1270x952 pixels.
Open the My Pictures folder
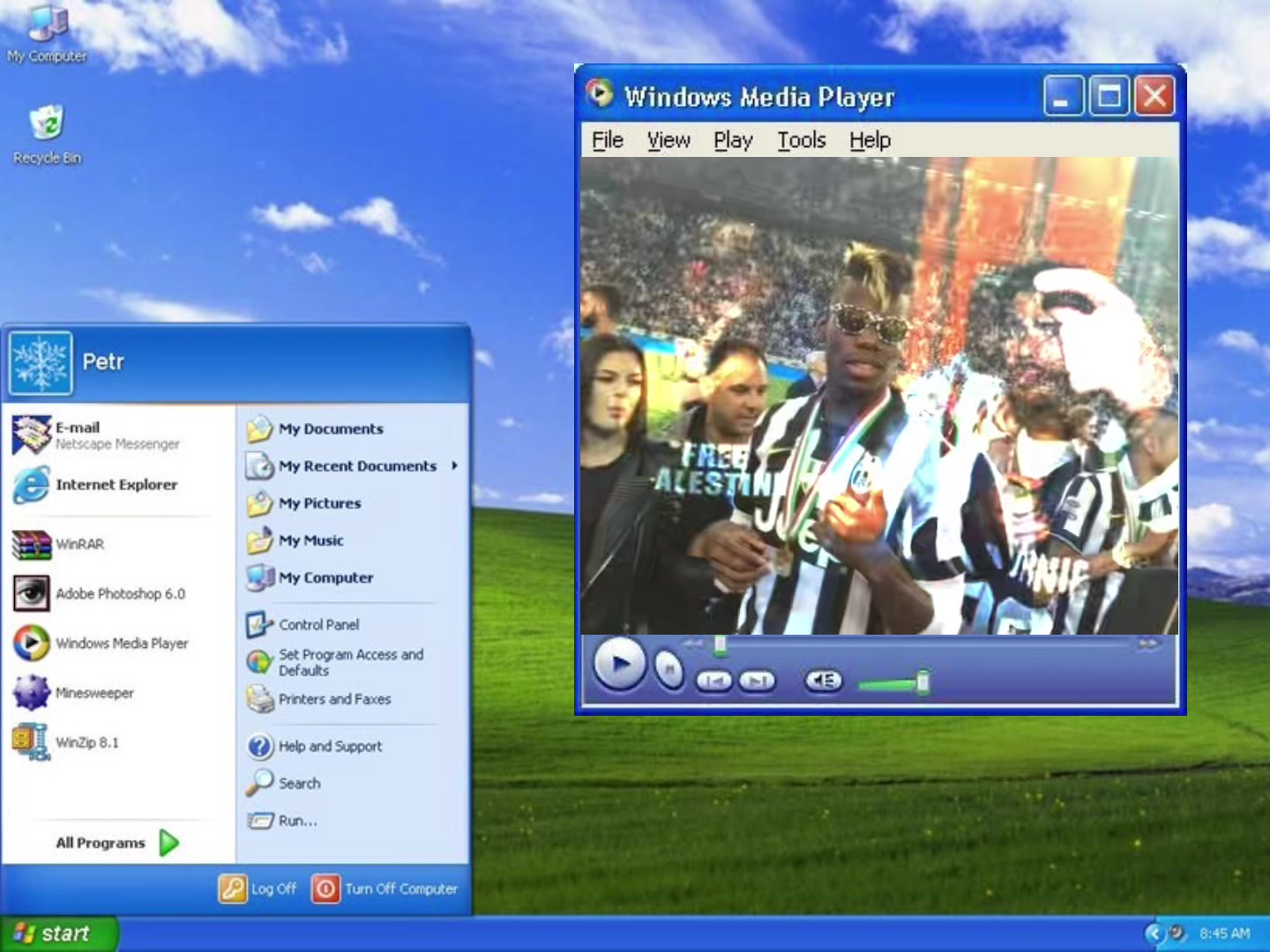click(304, 503)
